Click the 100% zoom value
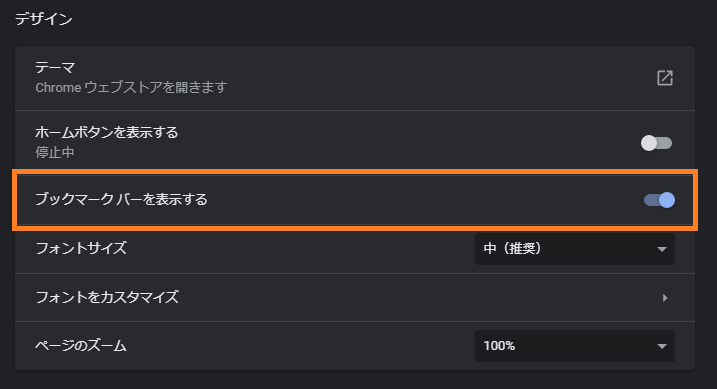 point(499,346)
